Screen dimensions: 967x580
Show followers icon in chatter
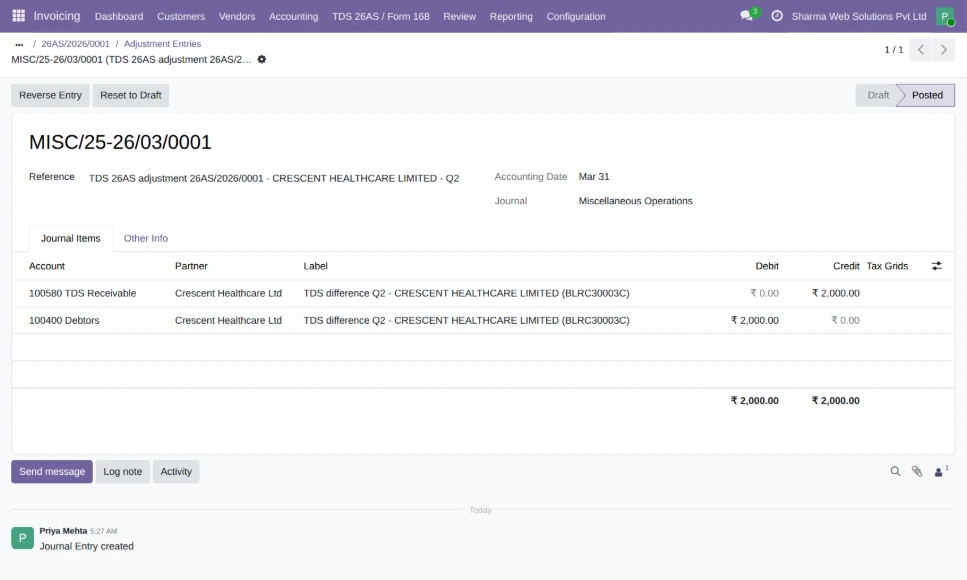click(x=940, y=471)
